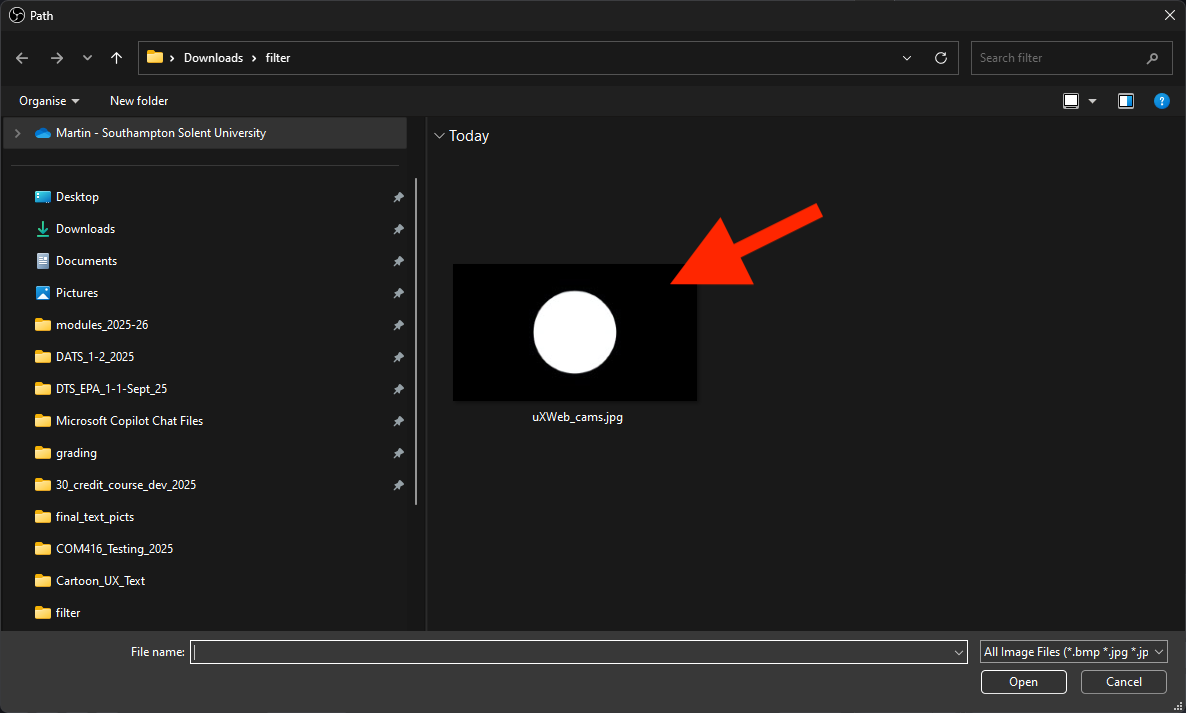Click the Back navigation arrow

click(x=23, y=58)
